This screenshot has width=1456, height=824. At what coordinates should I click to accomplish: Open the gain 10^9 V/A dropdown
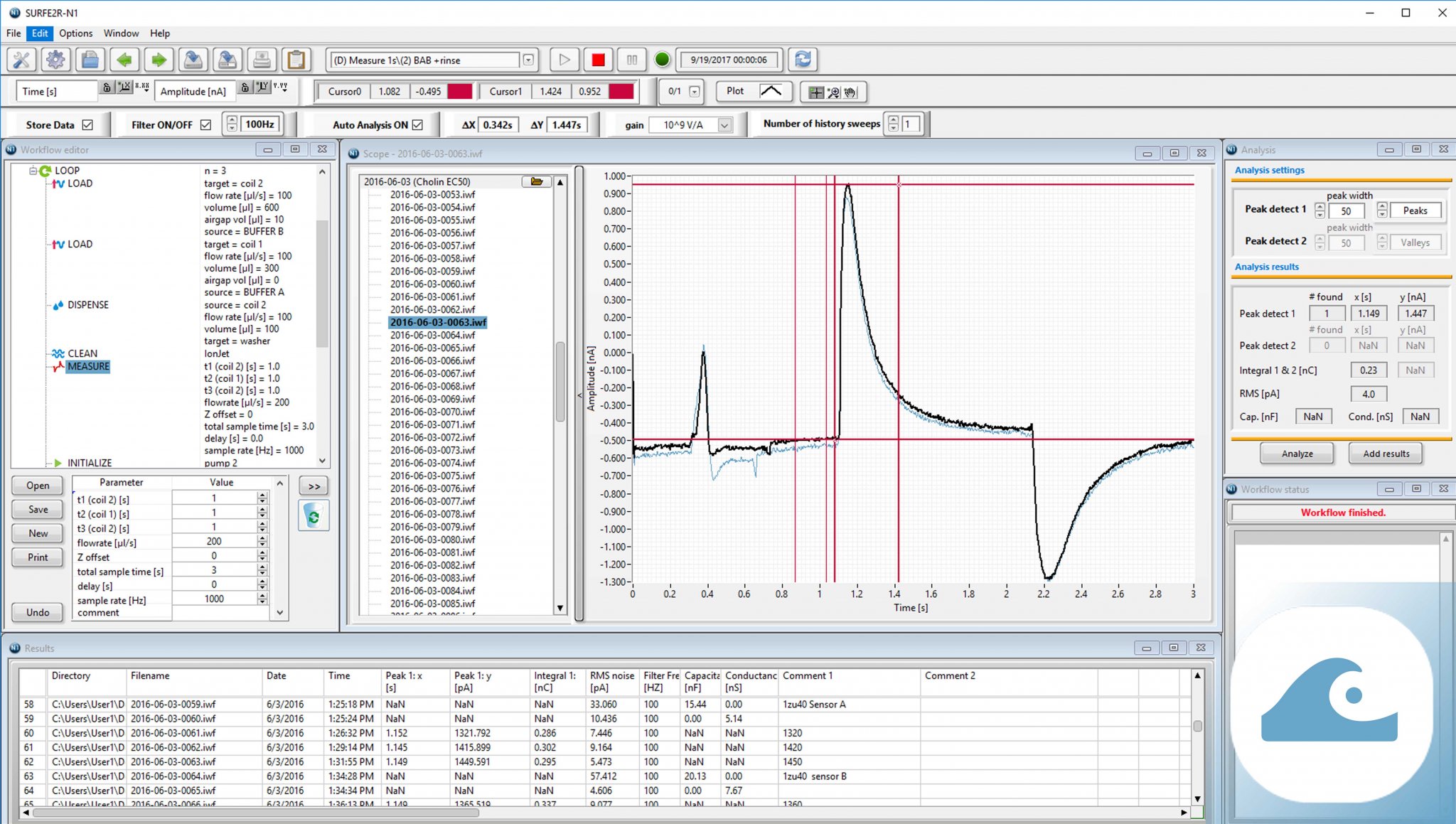pos(724,125)
